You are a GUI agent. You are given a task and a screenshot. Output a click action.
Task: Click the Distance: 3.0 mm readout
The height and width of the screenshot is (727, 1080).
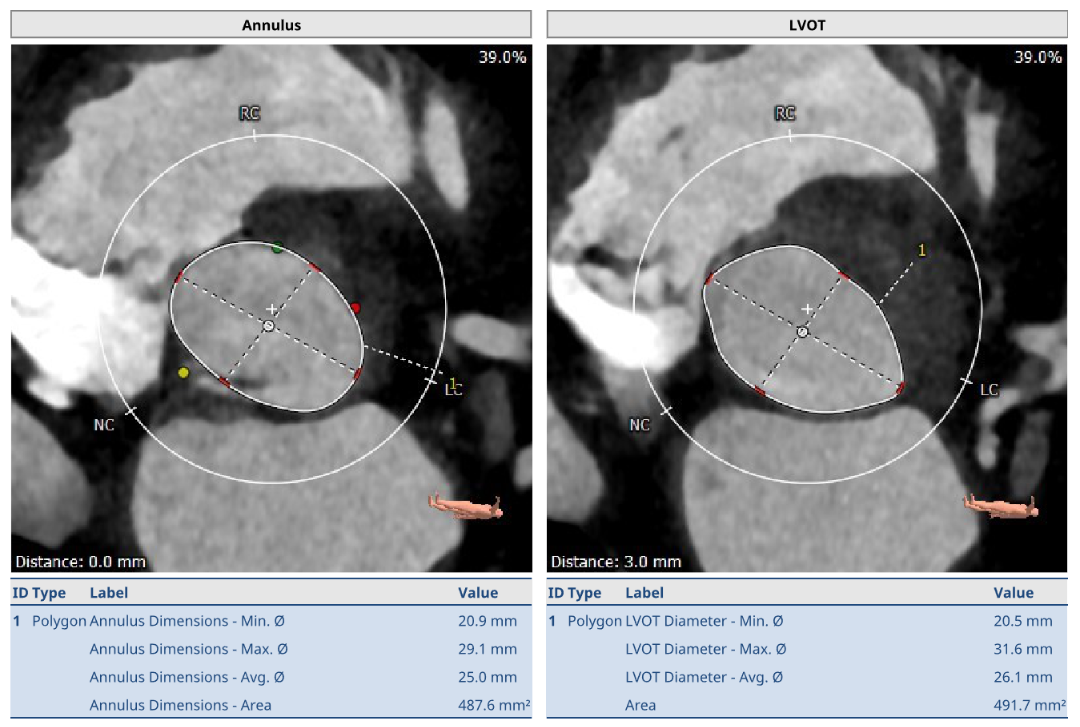616,561
